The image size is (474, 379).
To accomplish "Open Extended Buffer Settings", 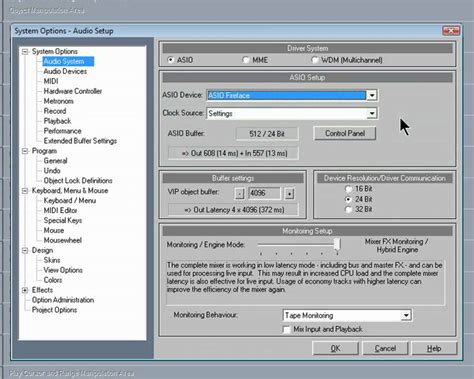I will click(x=80, y=141).
